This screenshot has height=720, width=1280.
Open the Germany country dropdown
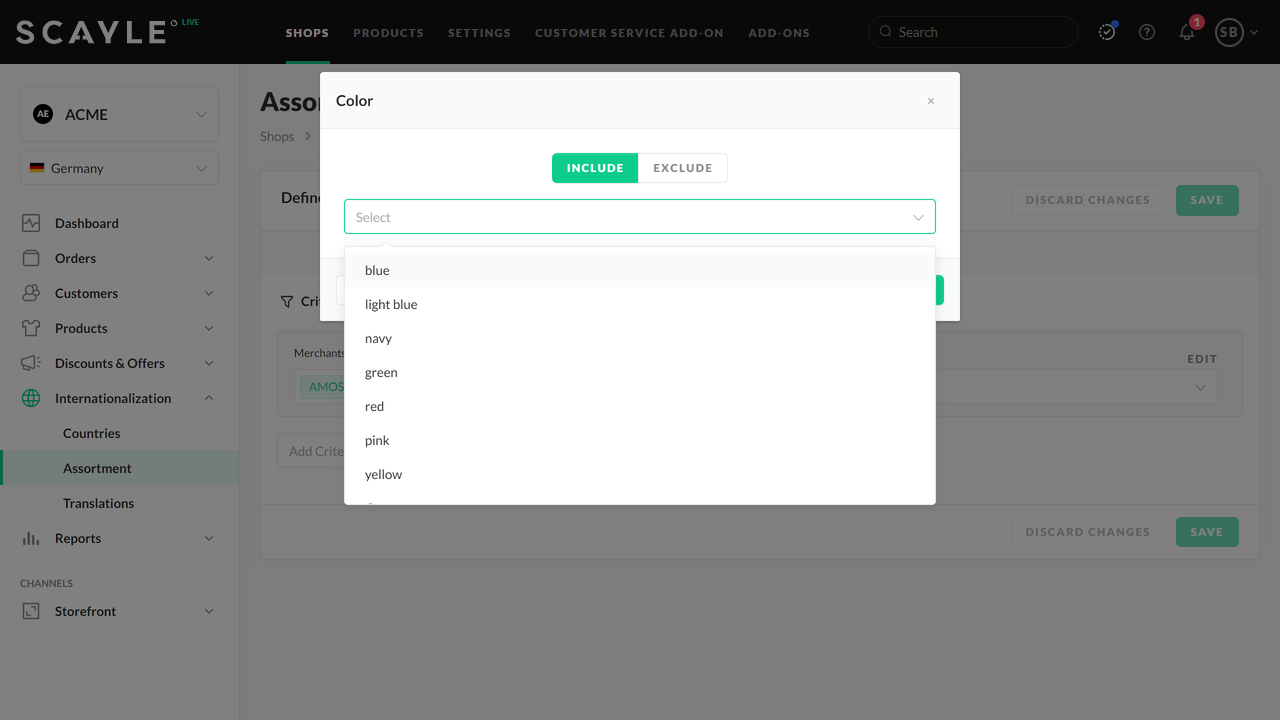tap(119, 168)
